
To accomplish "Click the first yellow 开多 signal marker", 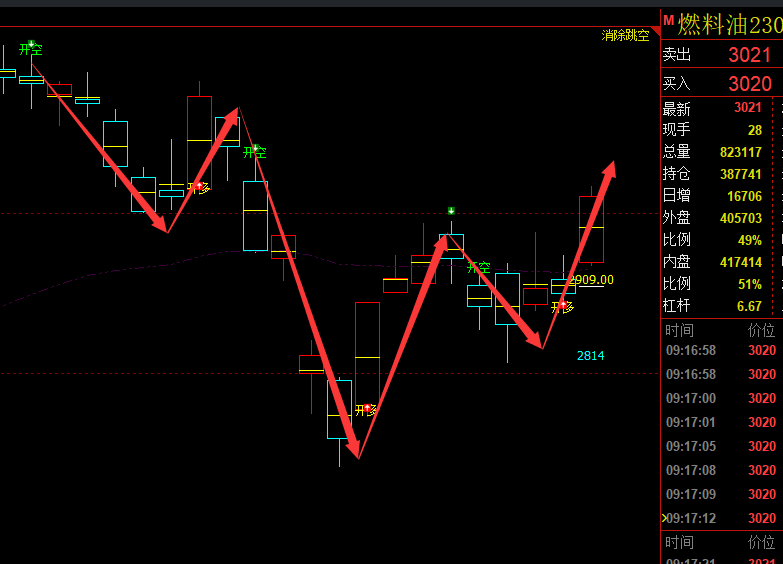I will [x=197, y=187].
